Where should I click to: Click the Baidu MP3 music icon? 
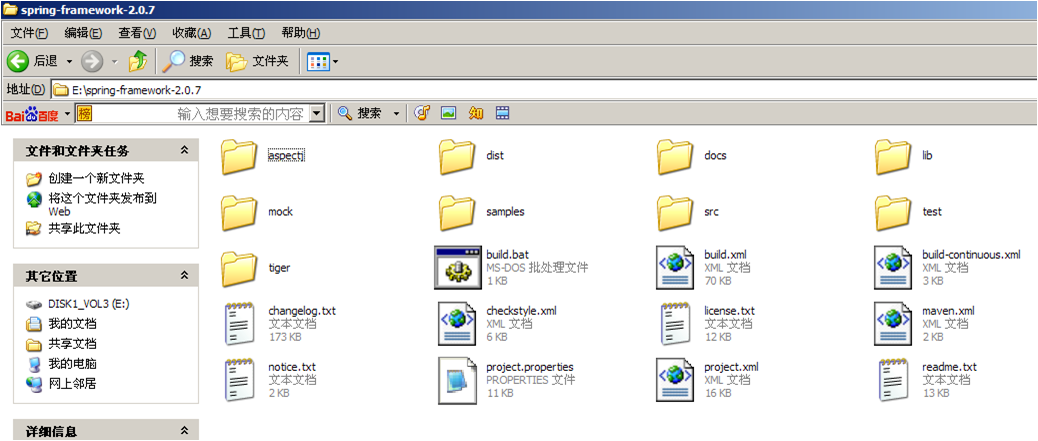click(422, 113)
